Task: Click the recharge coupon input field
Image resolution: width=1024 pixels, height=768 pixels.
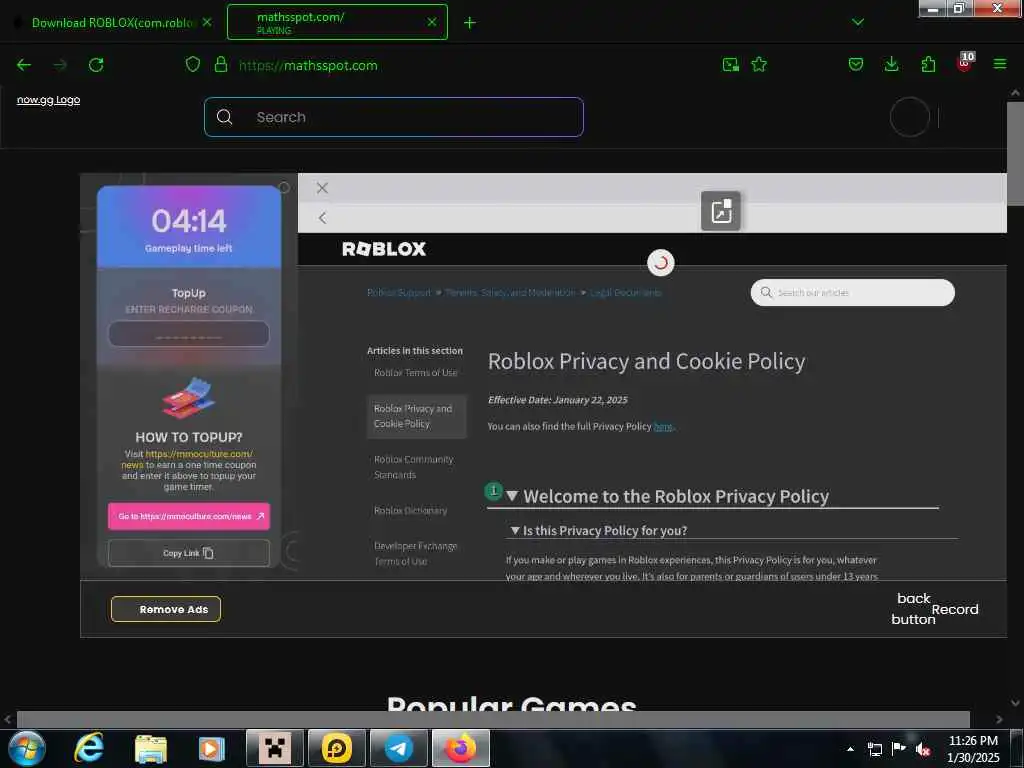Action: click(x=189, y=334)
